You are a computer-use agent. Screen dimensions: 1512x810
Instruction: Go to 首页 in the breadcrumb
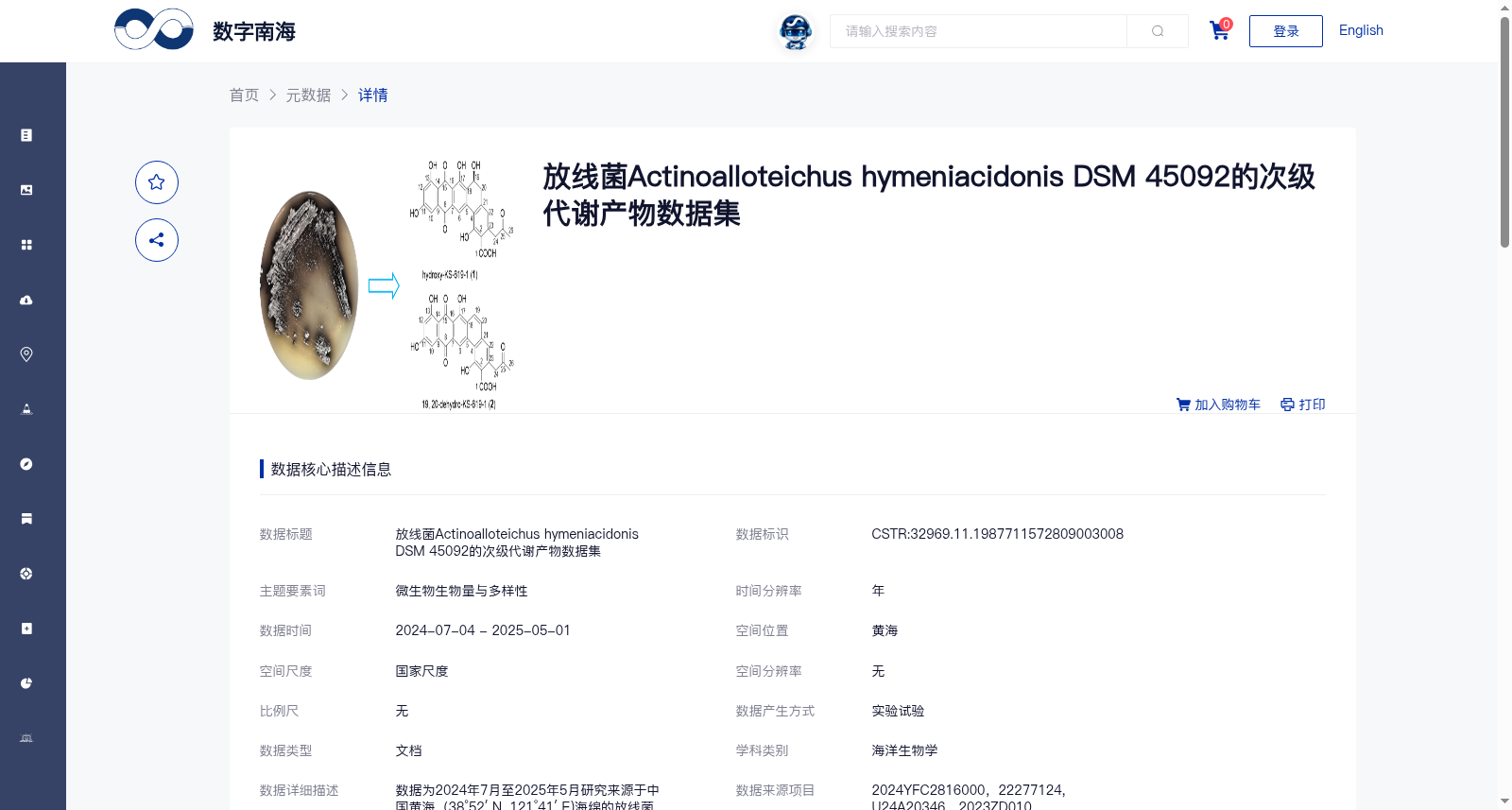click(x=244, y=95)
